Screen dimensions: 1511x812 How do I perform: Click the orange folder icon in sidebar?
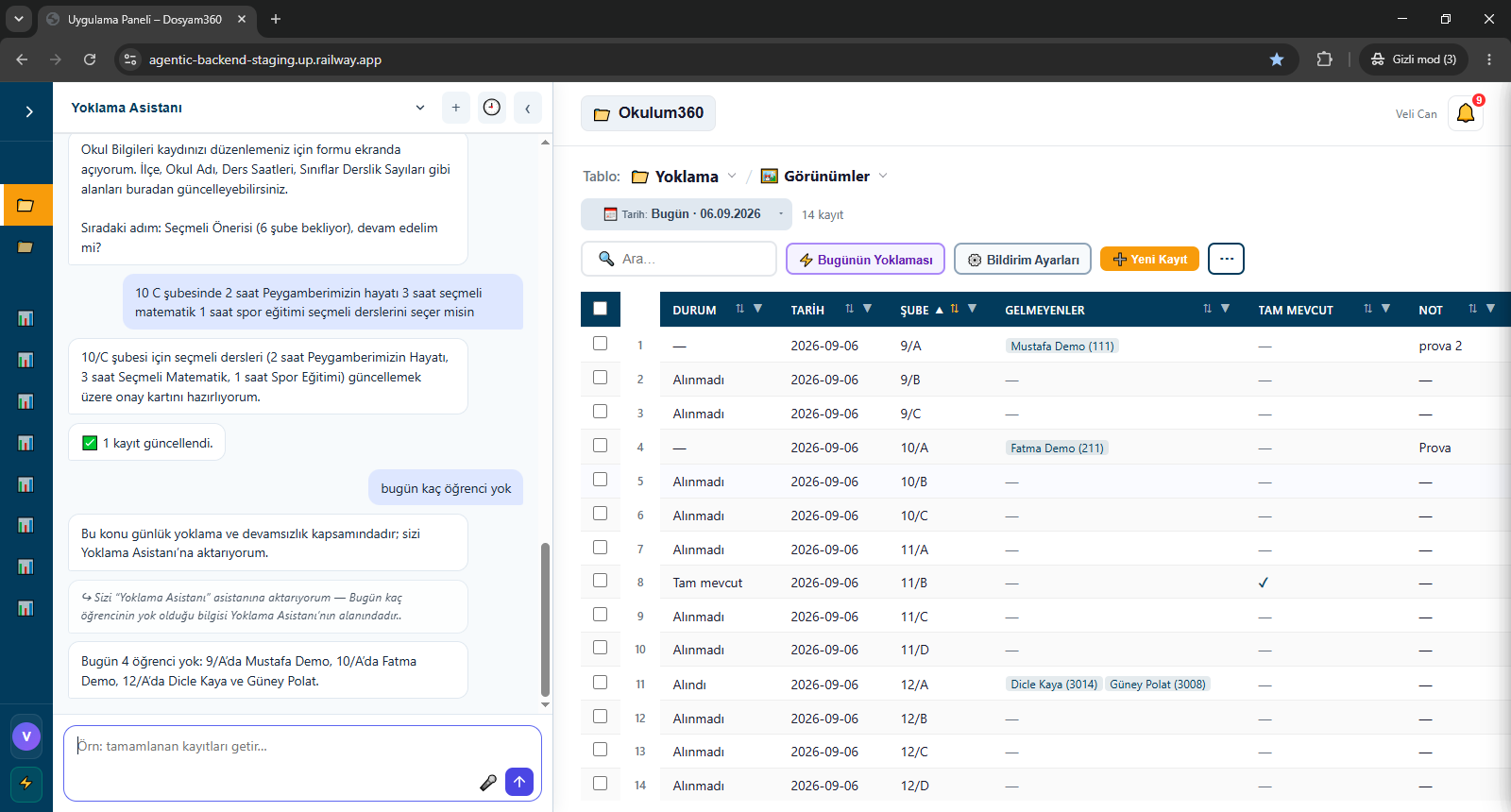pyautogui.click(x=25, y=205)
